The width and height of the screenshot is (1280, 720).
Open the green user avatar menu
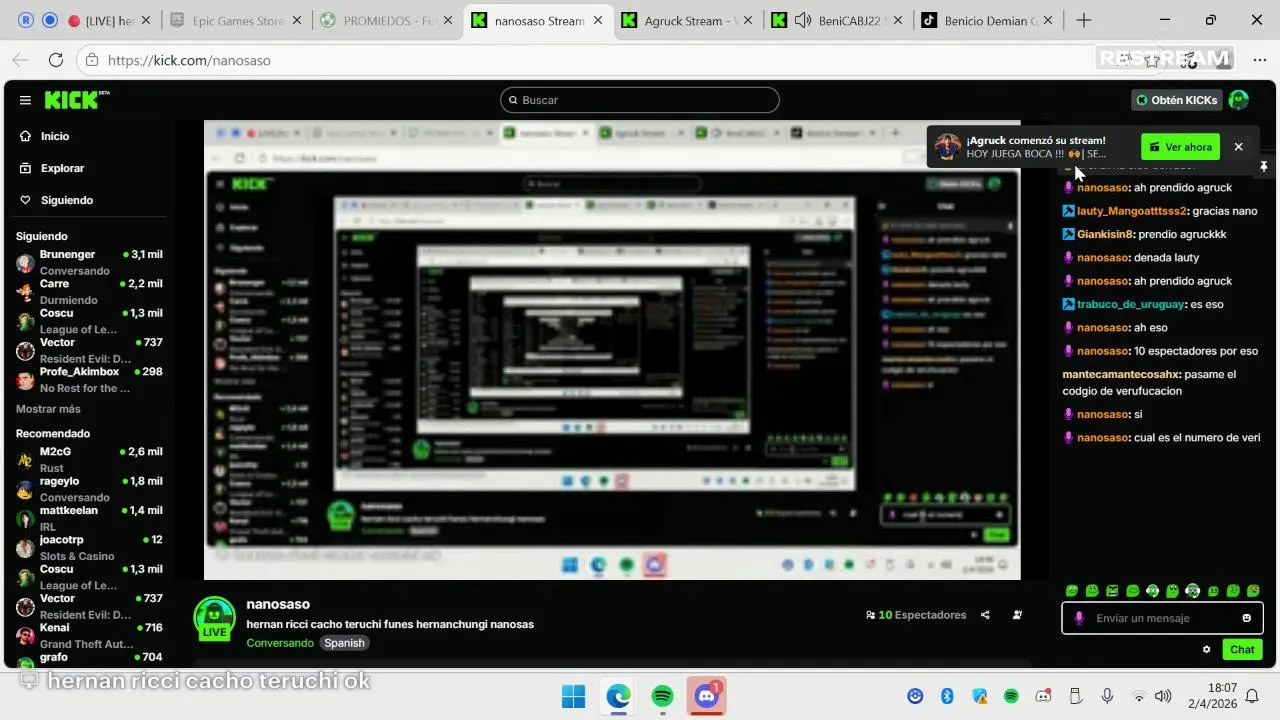pyautogui.click(x=1239, y=100)
